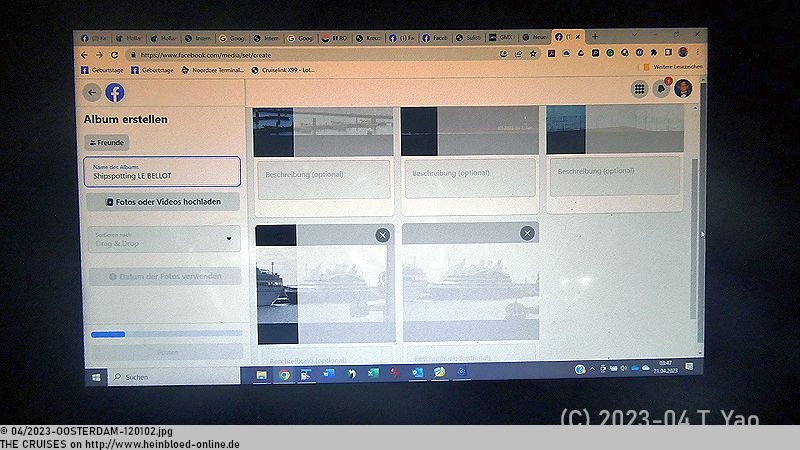Screen dimensions: 800x450
Task: Show hidden system tray icons
Action: [x=592, y=369]
